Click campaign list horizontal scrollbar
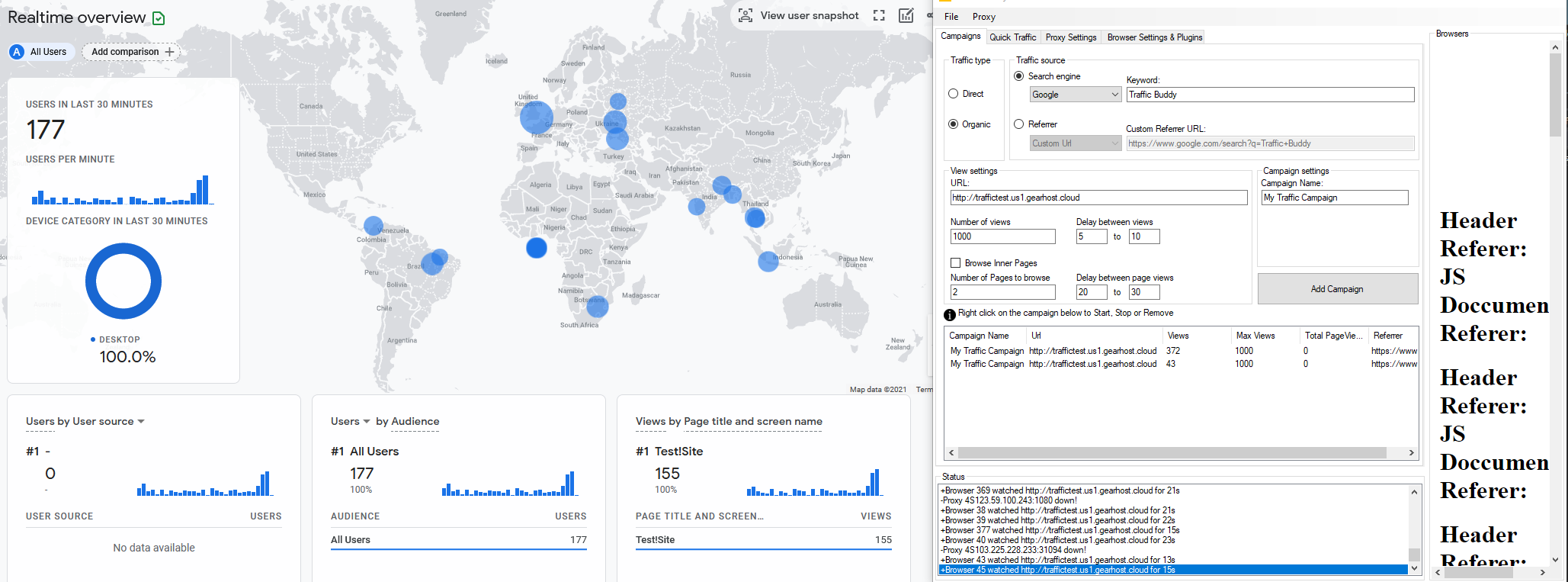Screen dimensions: 1568x582 click(1172, 453)
